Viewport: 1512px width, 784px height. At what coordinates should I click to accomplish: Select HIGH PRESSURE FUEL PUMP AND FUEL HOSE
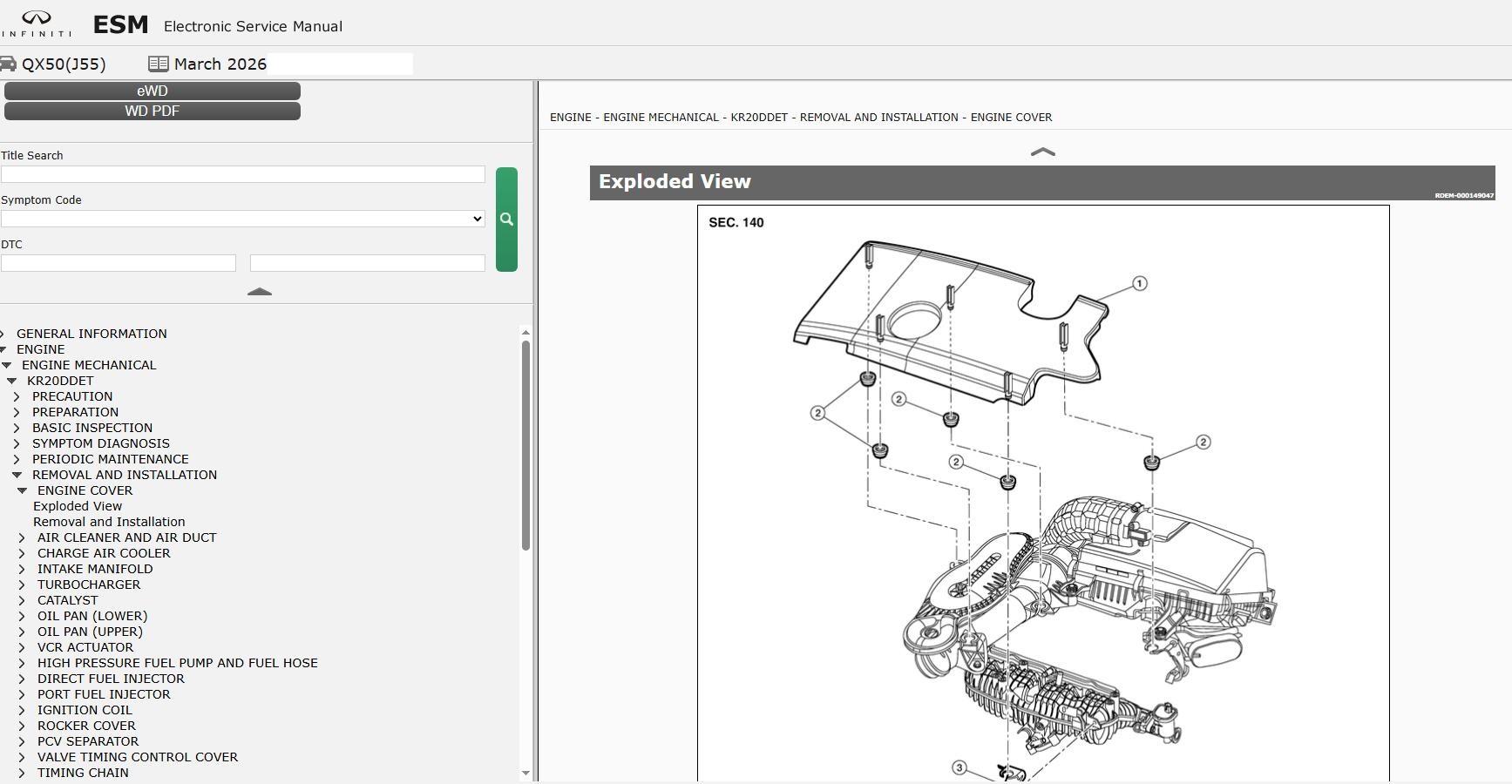(x=178, y=663)
